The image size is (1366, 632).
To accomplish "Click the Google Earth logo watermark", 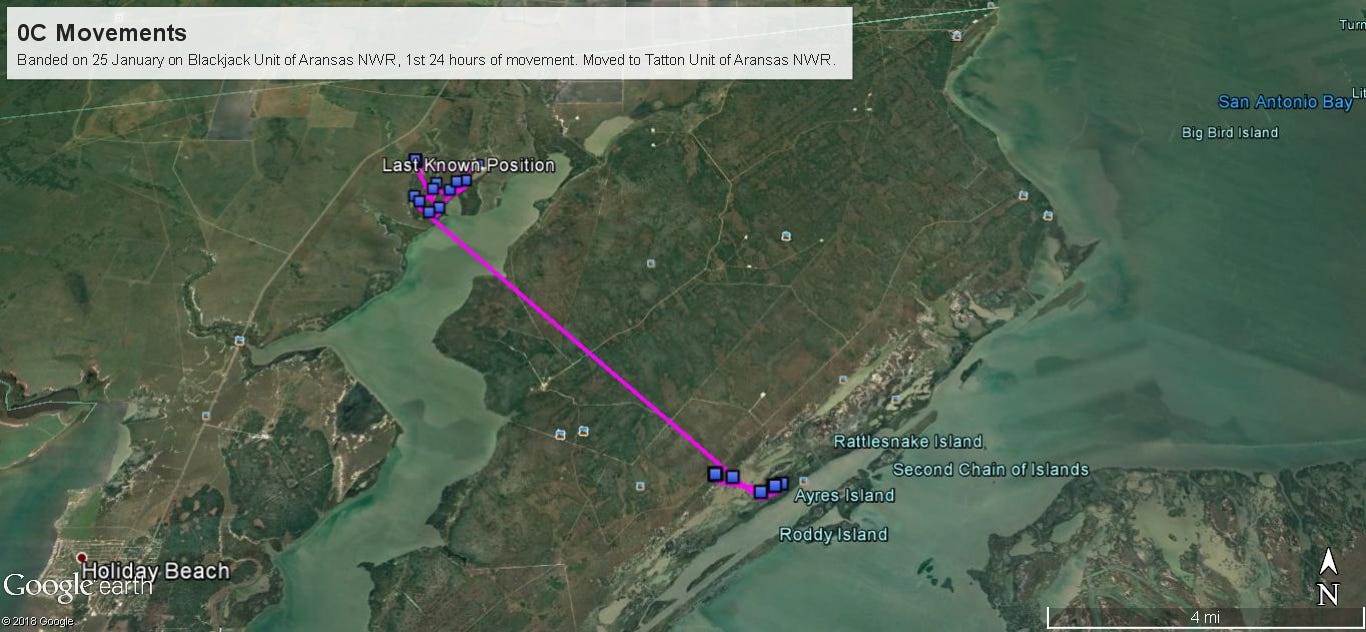I will [77, 586].
